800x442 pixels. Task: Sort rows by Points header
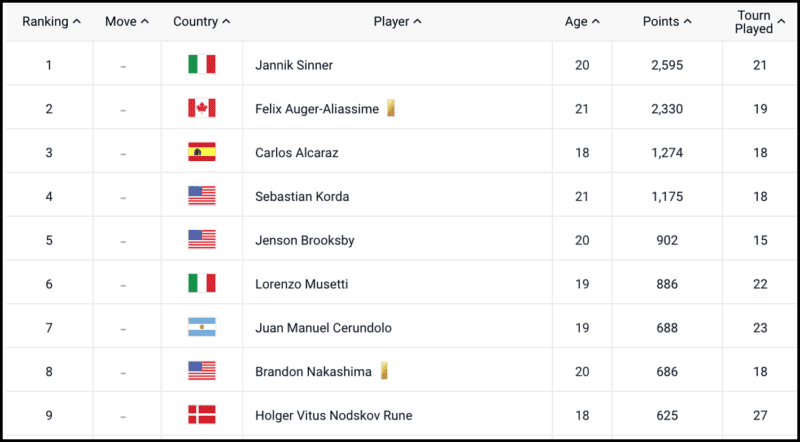tap(667, 21)
